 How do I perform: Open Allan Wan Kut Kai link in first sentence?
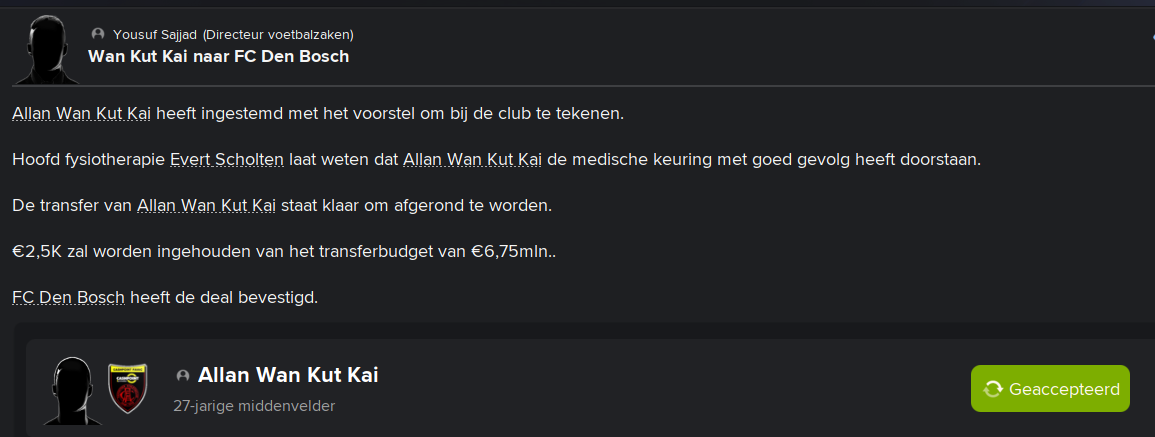(x=82, y=114)
